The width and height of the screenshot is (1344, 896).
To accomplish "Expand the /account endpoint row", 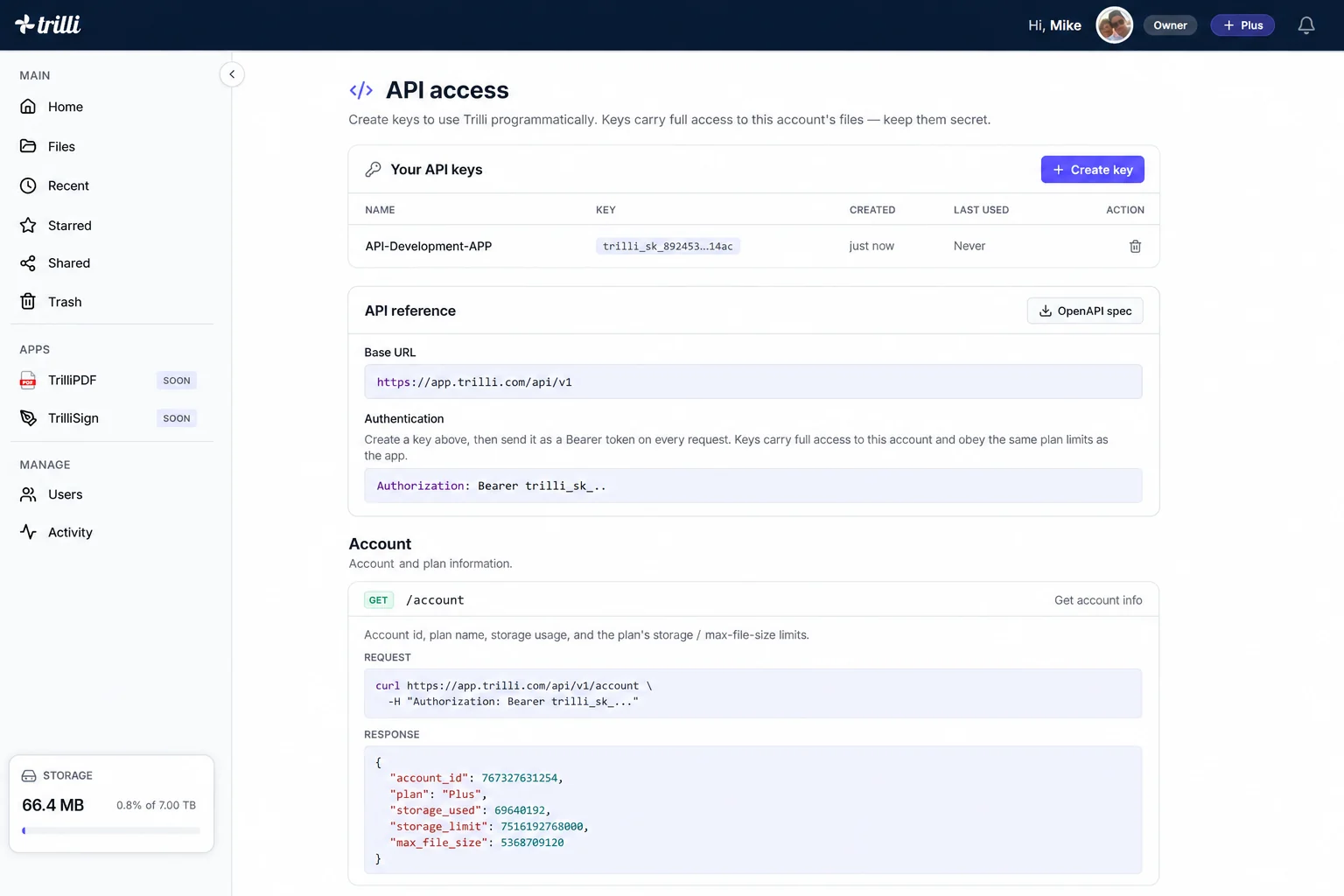I will (753, 600).
